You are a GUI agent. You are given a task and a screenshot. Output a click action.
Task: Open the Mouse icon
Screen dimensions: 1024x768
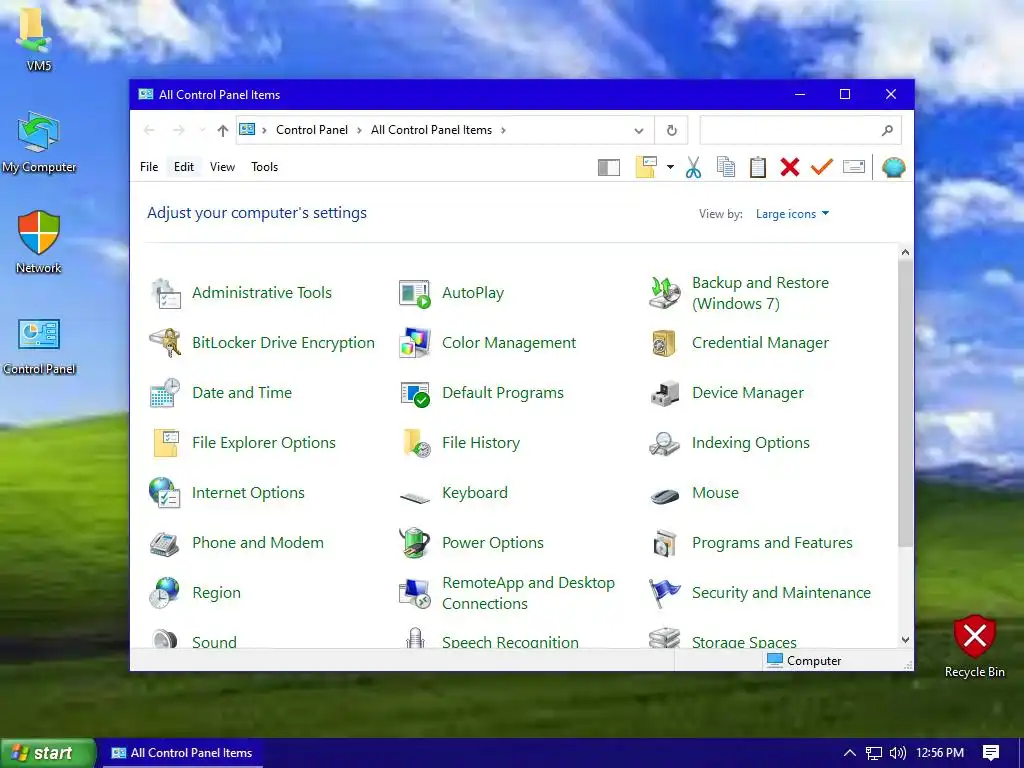(x=665, y=496)
